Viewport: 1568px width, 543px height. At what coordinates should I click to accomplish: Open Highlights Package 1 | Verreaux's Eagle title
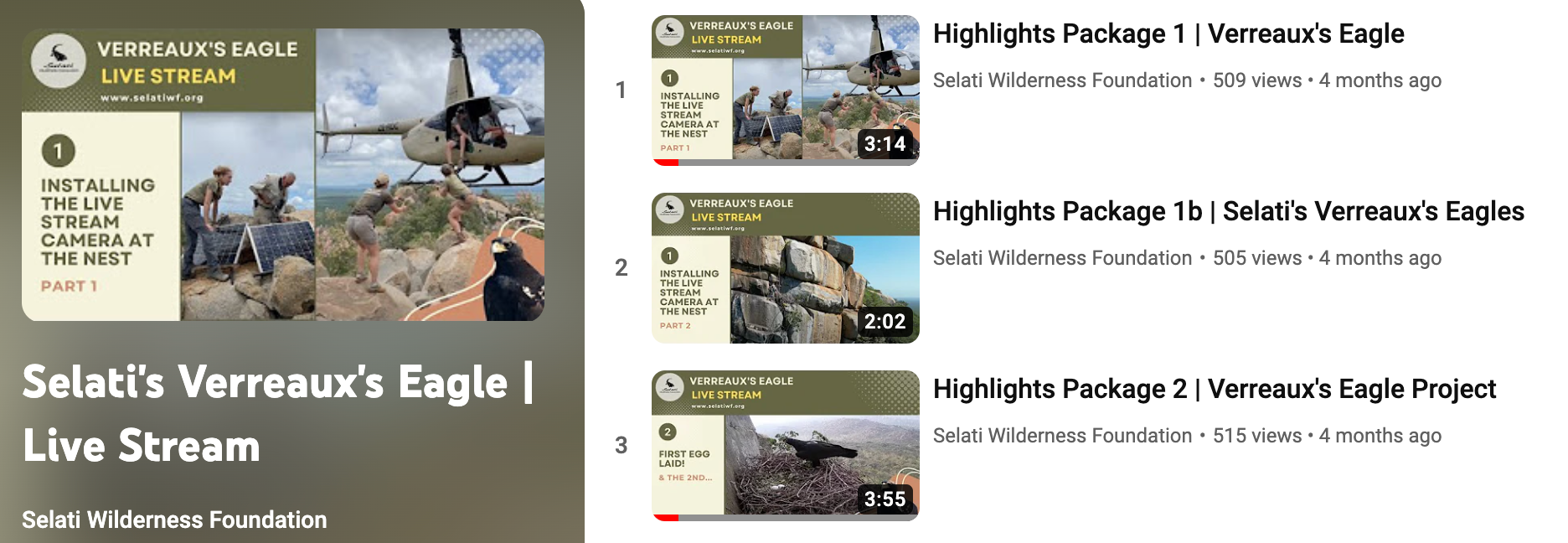coord(1168,34)
